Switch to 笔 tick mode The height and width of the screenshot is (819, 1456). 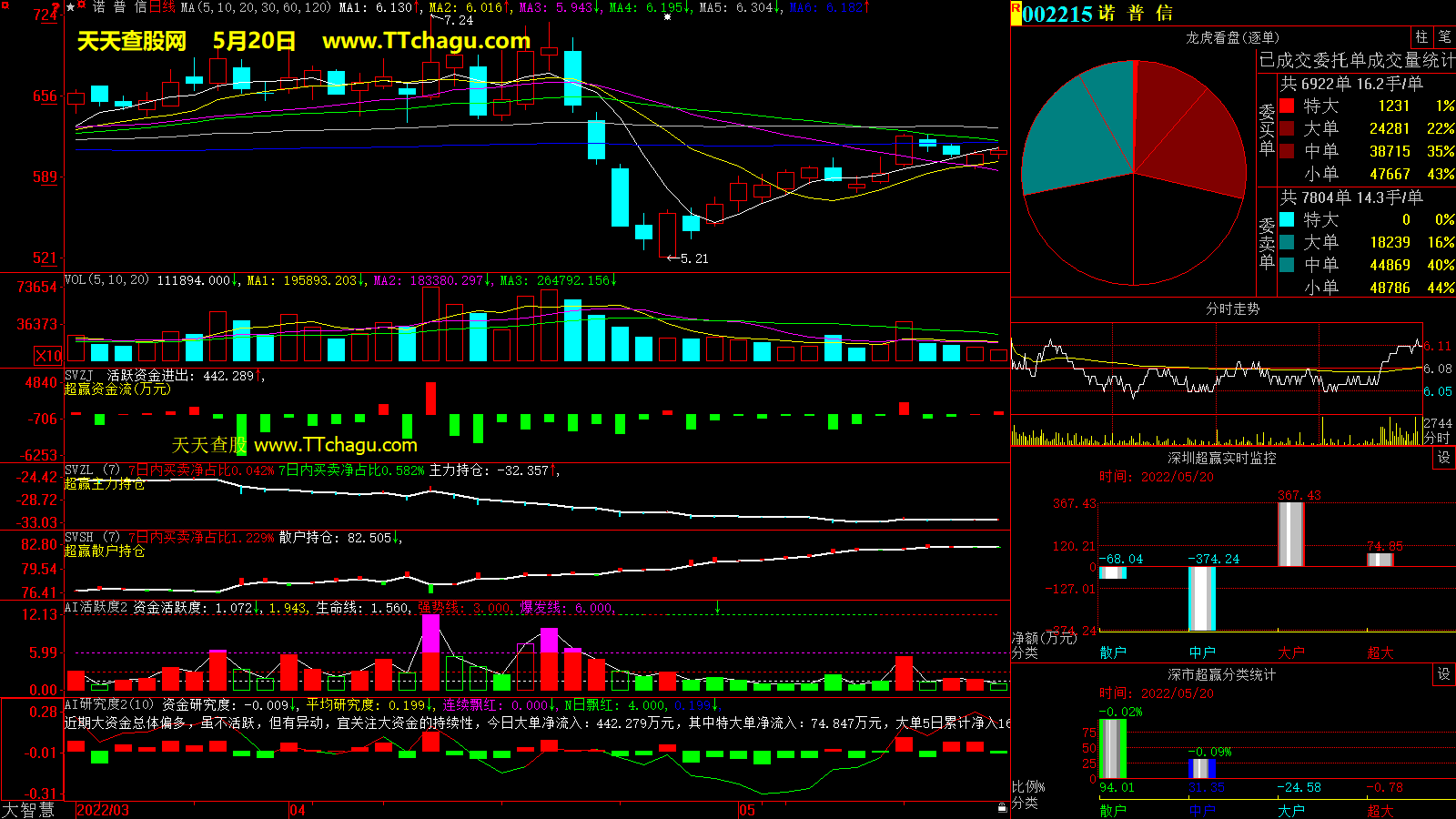pyautogui.click(x=1444, y=37)
